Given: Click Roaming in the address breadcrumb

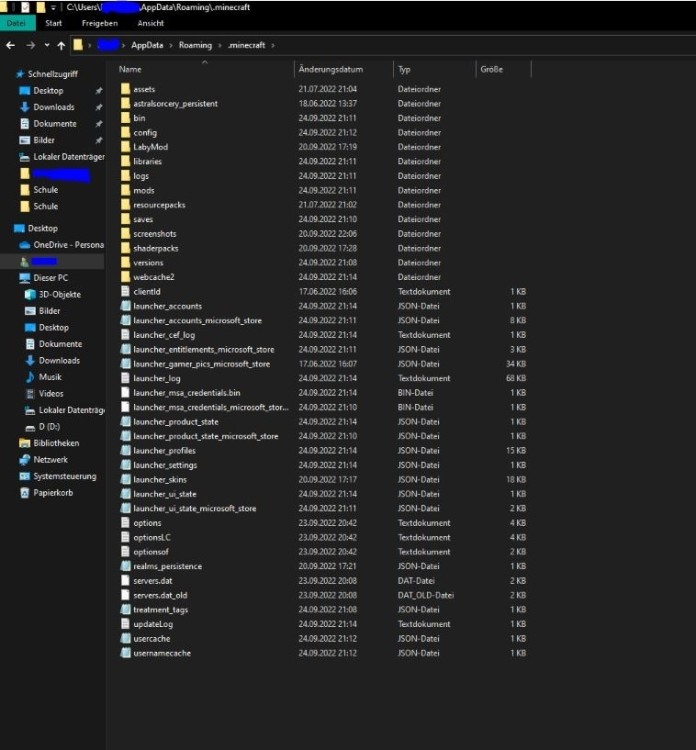Looking at the screenshot, I should coord(195,45).
